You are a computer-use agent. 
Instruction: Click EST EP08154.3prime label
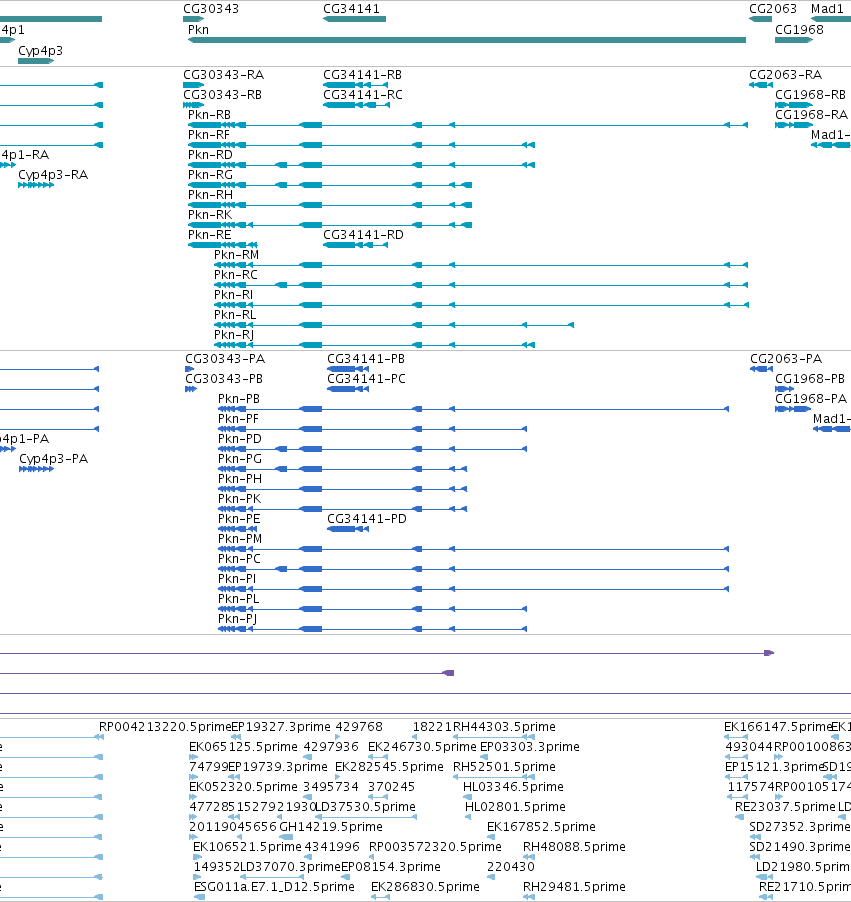click(x=391, y=867)
